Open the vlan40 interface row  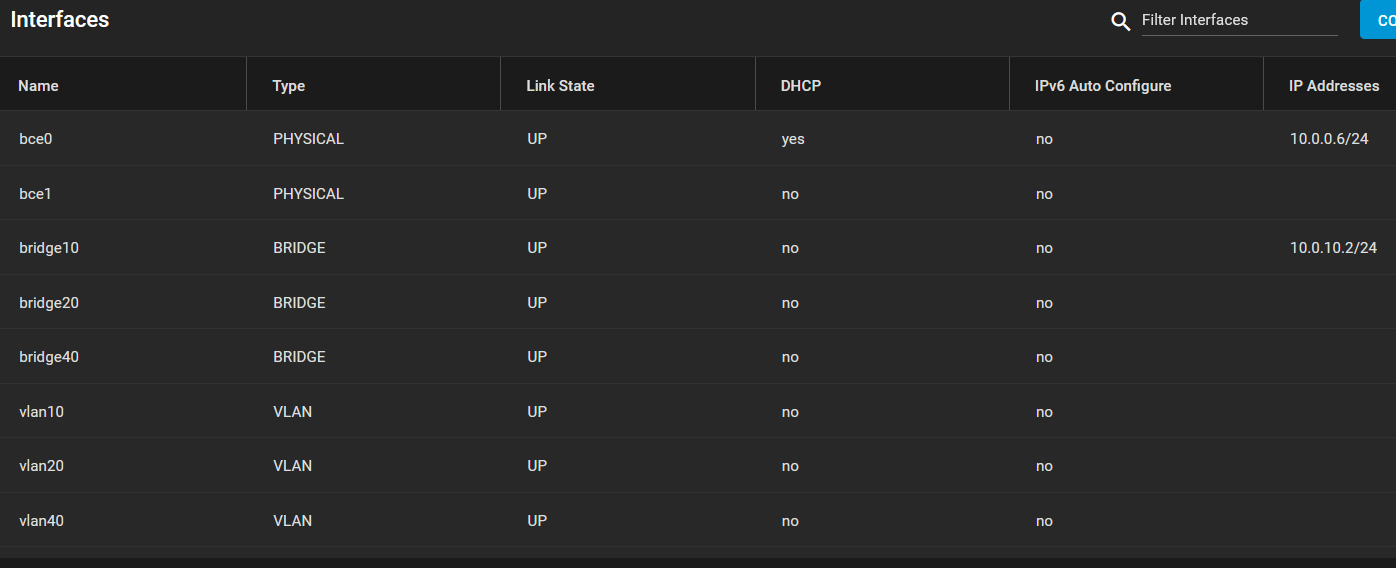698,520
